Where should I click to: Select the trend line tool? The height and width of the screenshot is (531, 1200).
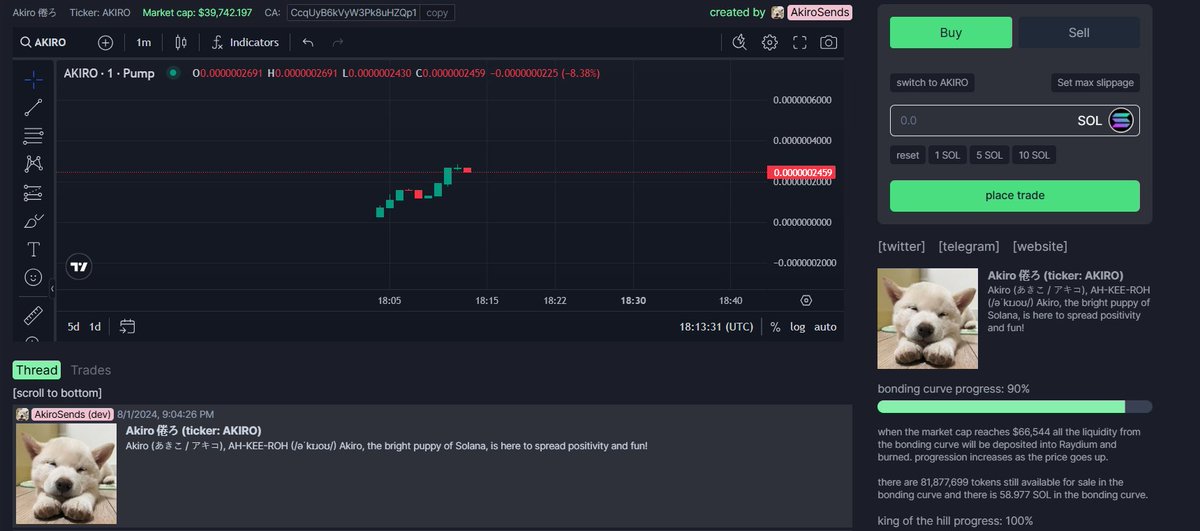click(x=33, y=107)
